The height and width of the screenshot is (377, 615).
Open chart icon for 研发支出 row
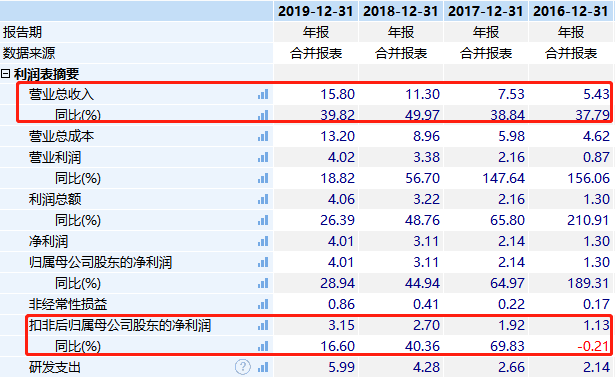tap(263, 367)
